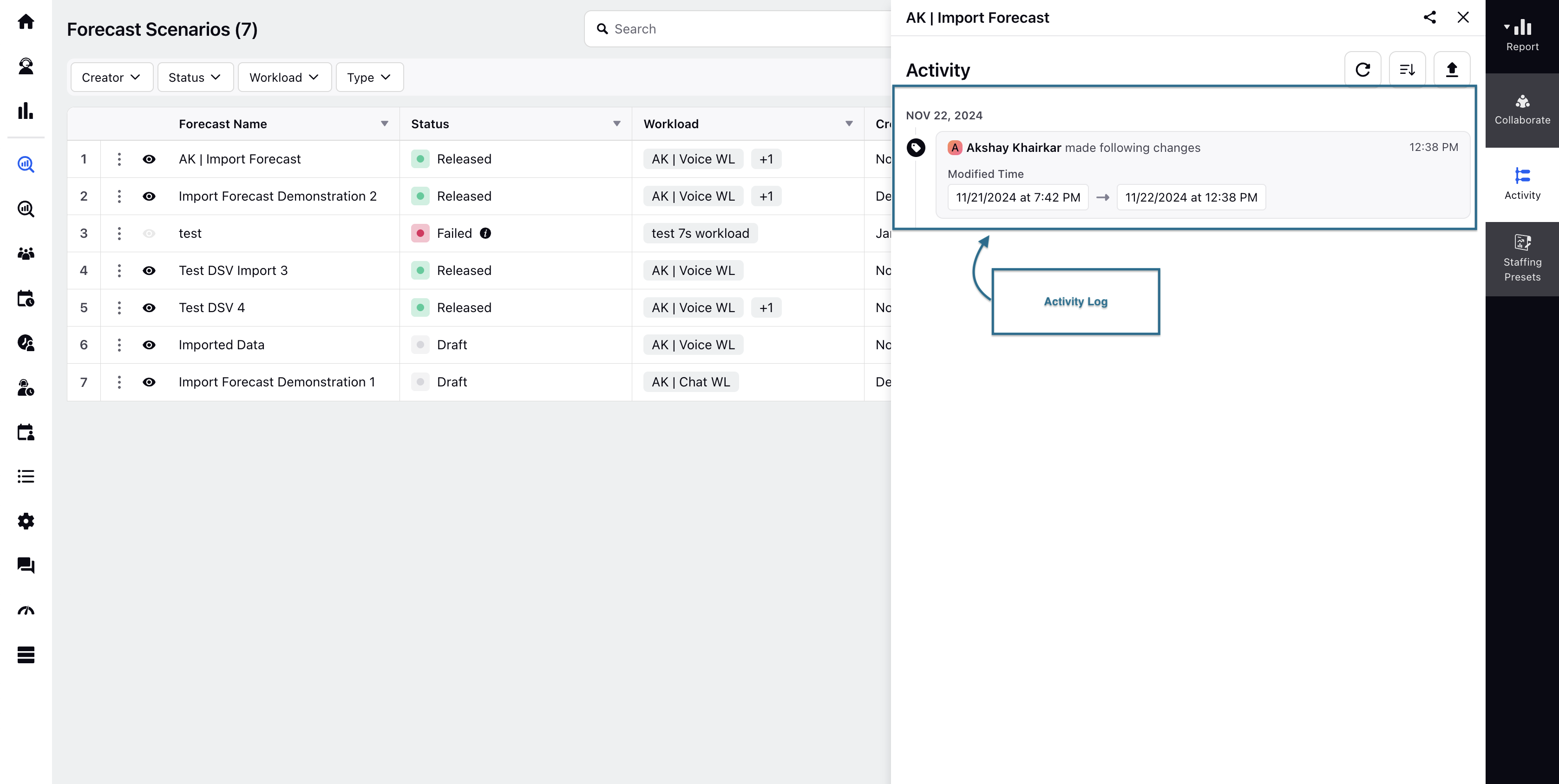Open the agent with clock sidebar icon
This screenshot has width=1559, height=784.
(x=26, y=387)
